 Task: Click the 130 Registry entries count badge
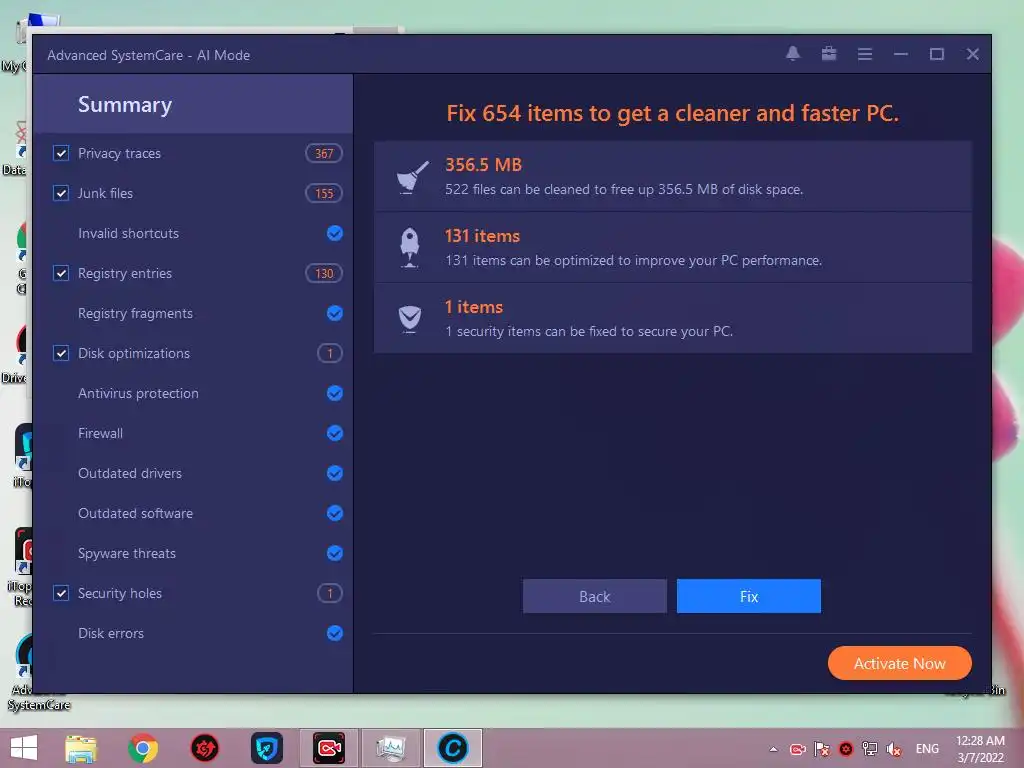[324, 273]
